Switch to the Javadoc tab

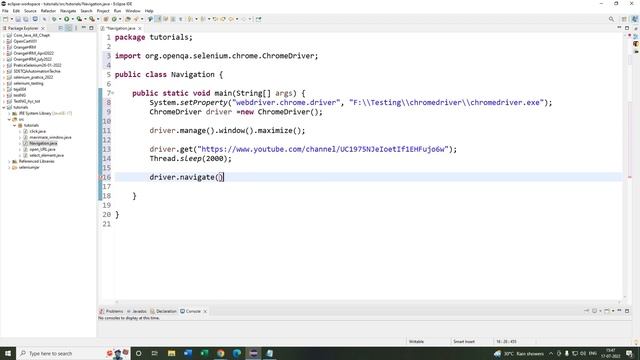point(137,311)
